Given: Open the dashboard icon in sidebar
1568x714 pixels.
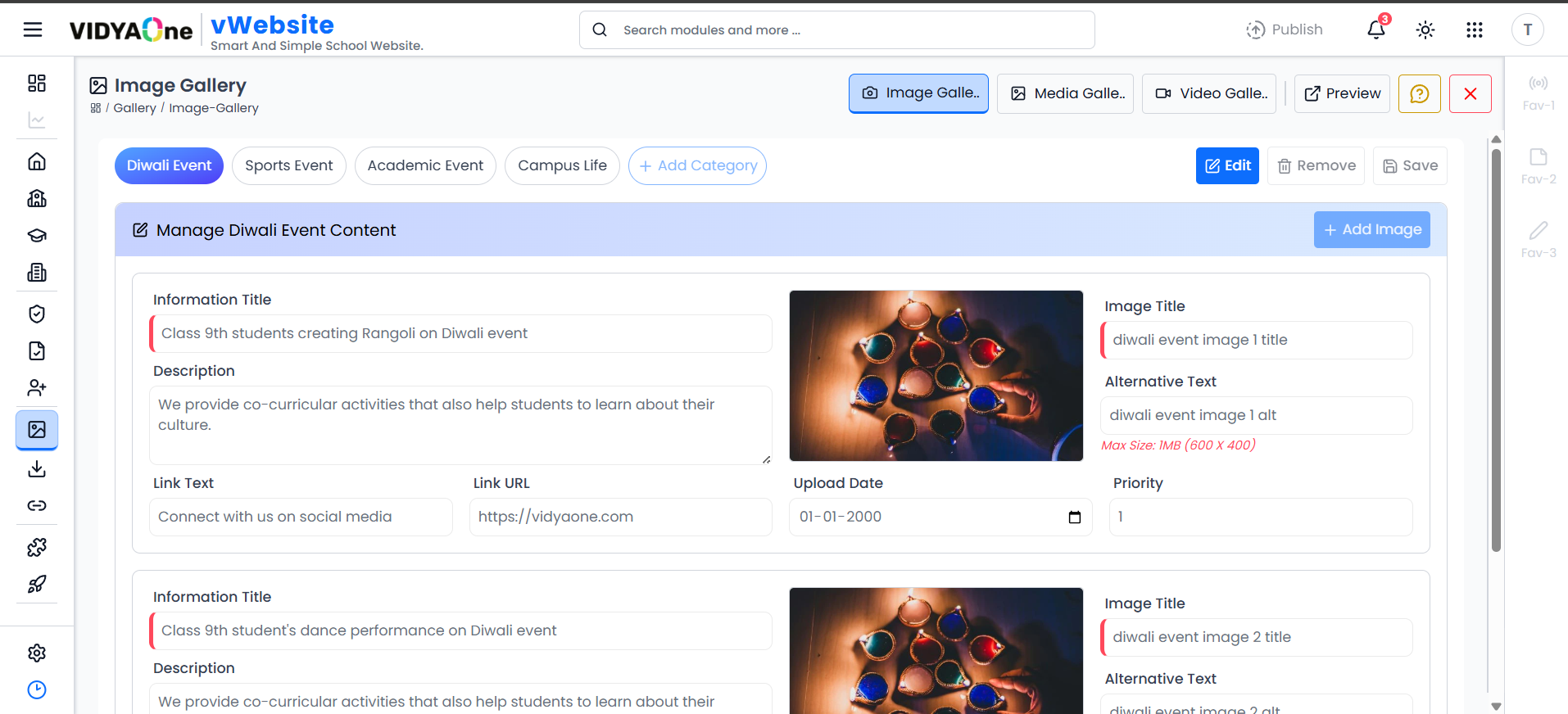Looking at the screenshot, I should pos(37,83).
